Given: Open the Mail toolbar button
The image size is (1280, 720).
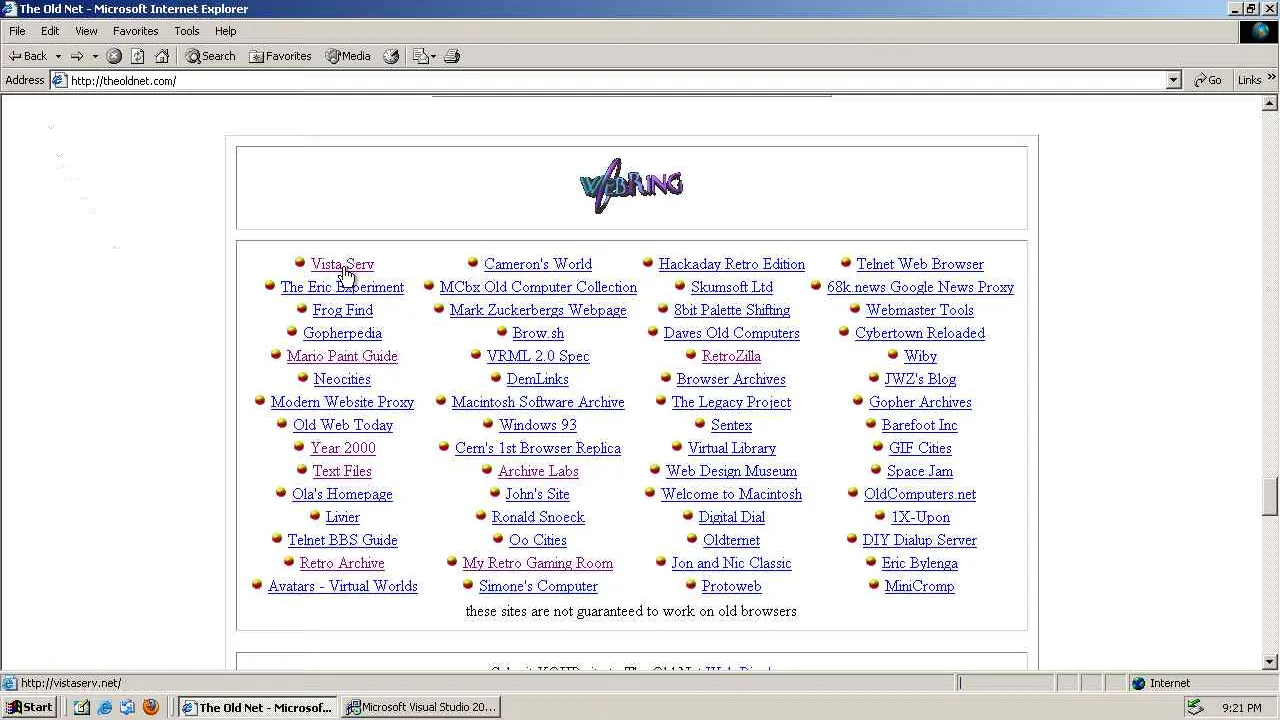Looking at the screenshot, I should 423,56.
